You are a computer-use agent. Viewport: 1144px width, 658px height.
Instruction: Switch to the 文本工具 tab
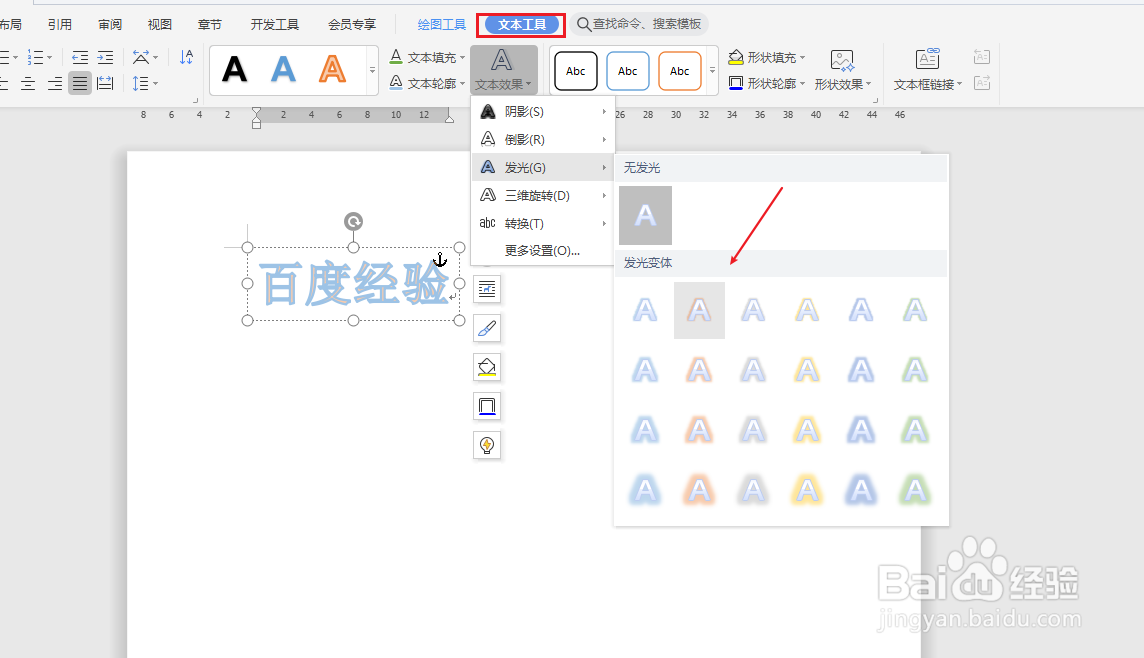tap(522, 25)
